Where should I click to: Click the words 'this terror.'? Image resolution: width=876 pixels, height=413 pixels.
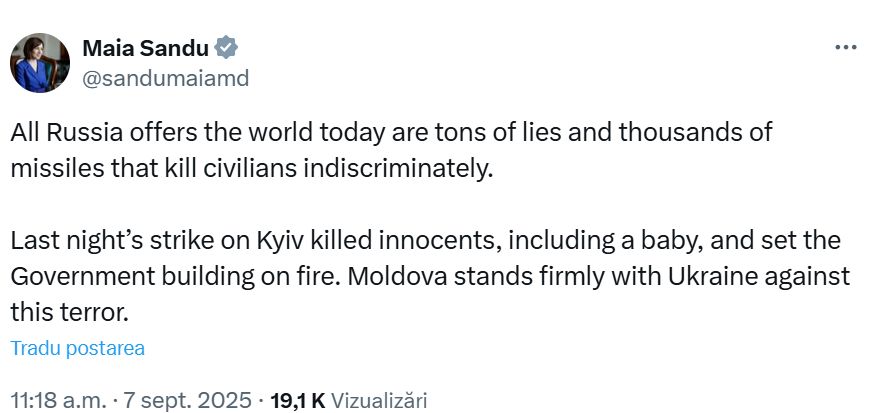tap(70, 312)
